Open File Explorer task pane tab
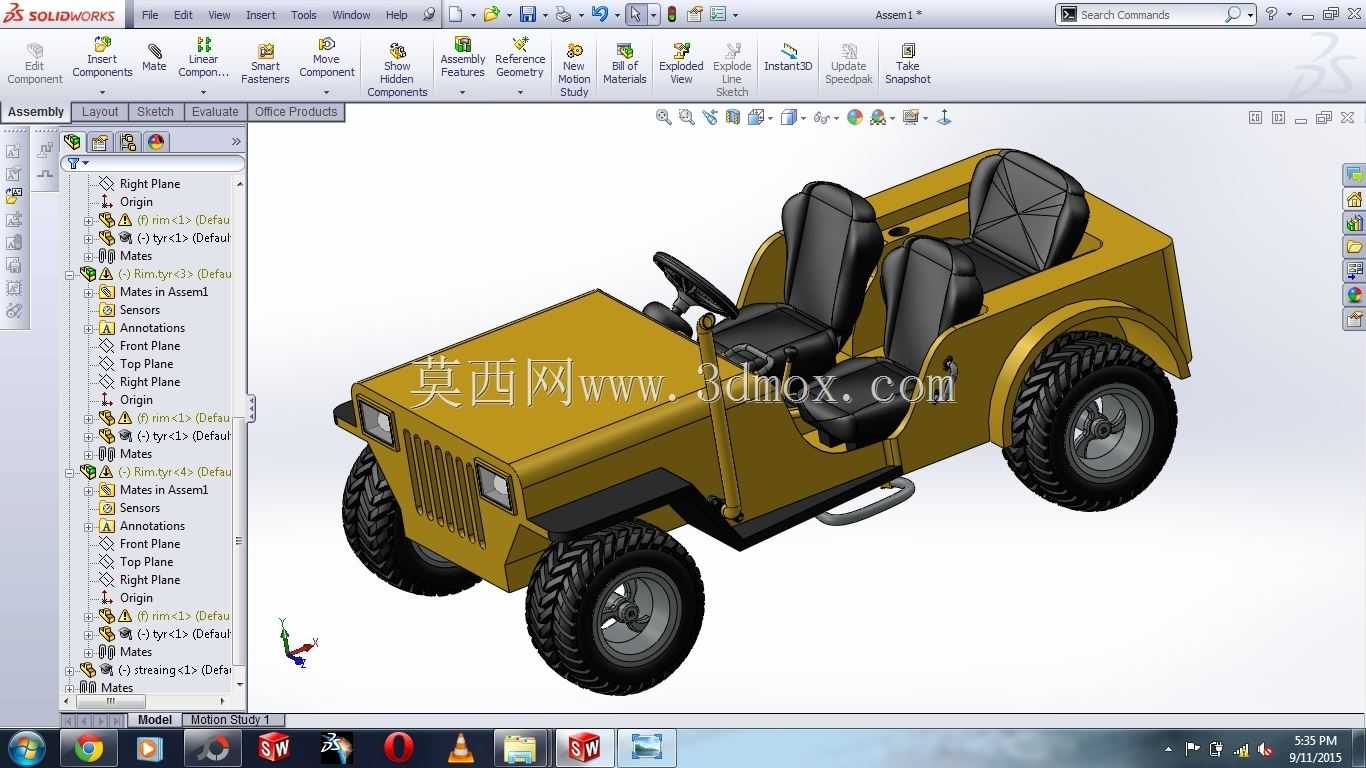The image size is (1366, 768). tap(1354, 247)
